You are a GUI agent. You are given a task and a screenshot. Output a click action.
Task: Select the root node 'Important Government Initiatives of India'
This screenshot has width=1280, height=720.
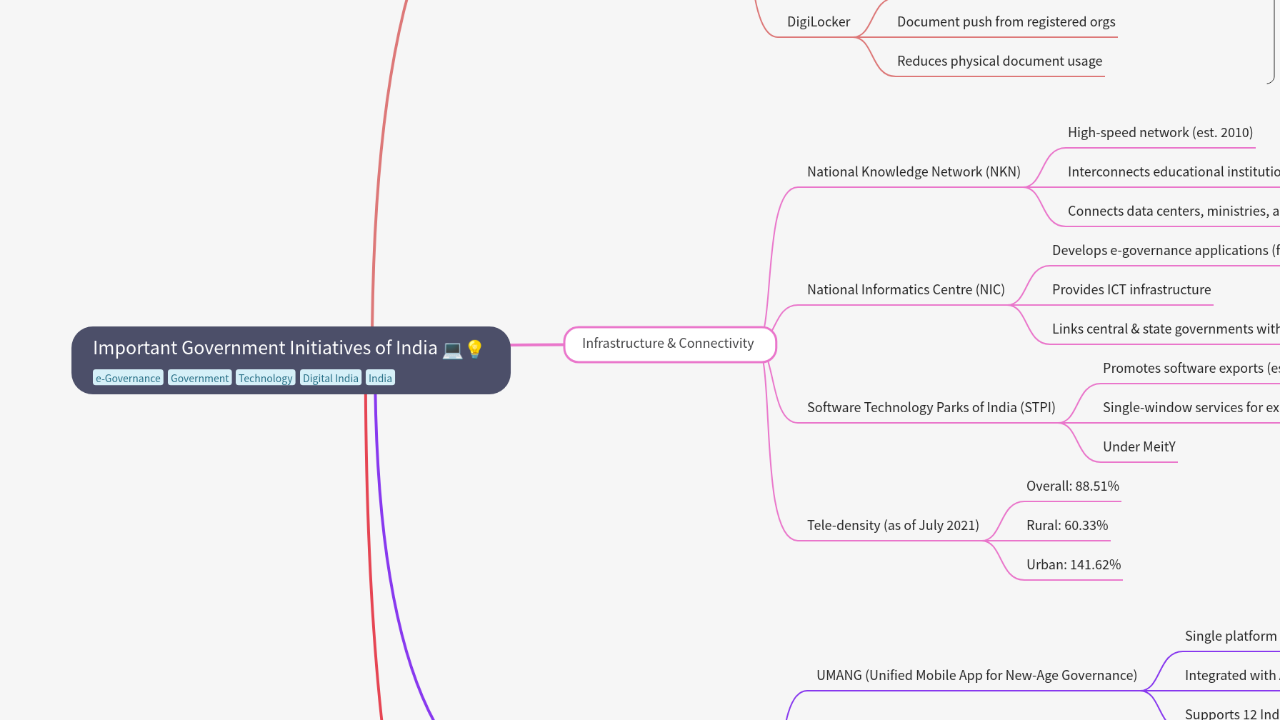tap(290, 360)
